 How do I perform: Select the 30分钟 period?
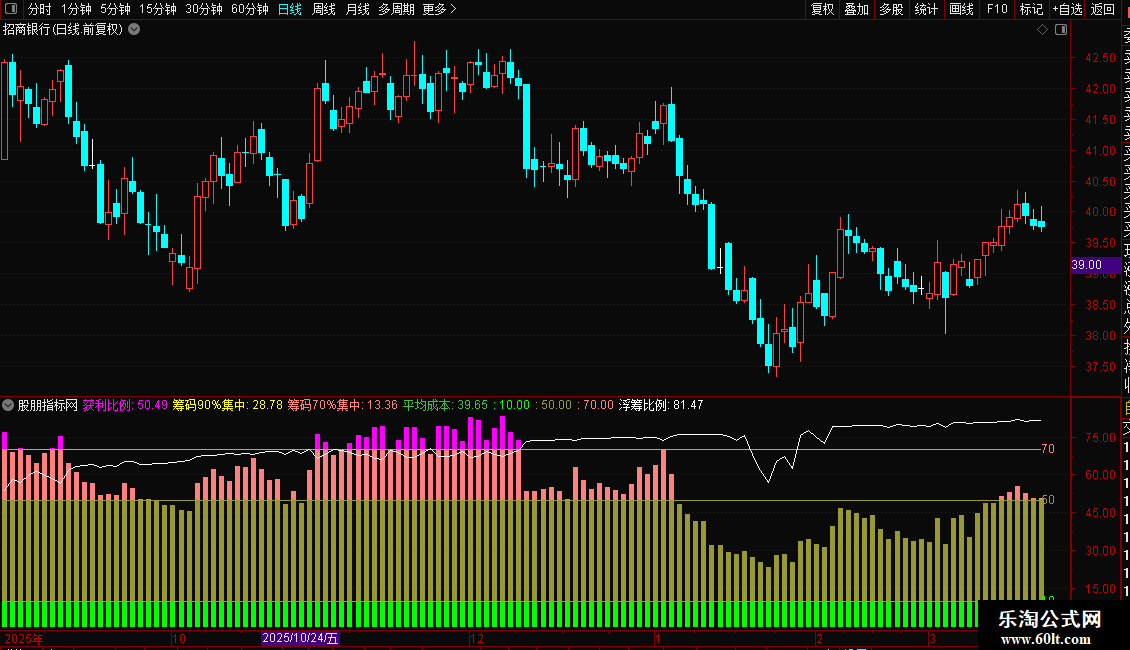click(204, 9)
